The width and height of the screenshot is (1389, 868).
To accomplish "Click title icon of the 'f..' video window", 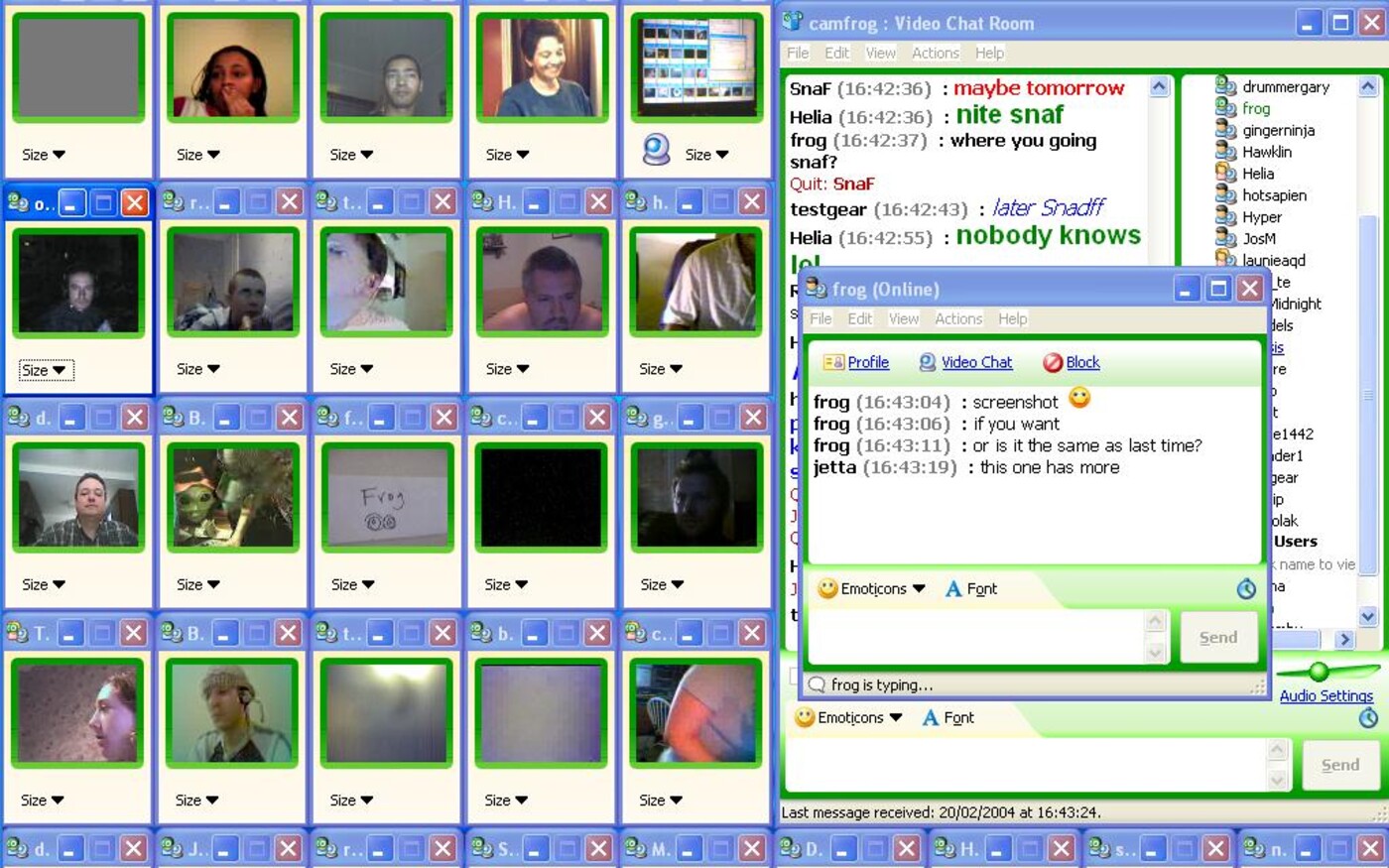I will point(327,419).
